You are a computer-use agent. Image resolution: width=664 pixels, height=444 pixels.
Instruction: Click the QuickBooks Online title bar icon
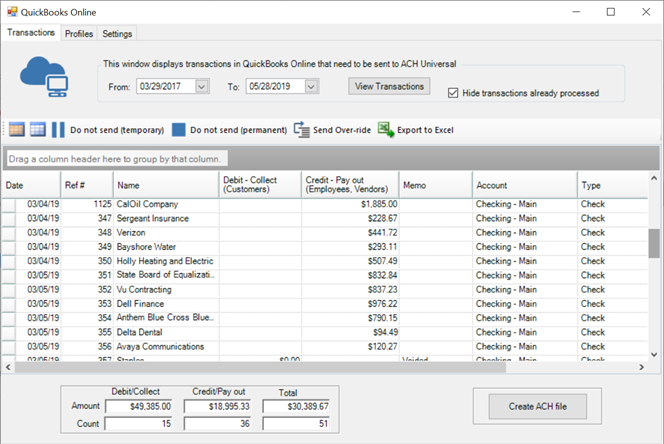pos(12,12)
